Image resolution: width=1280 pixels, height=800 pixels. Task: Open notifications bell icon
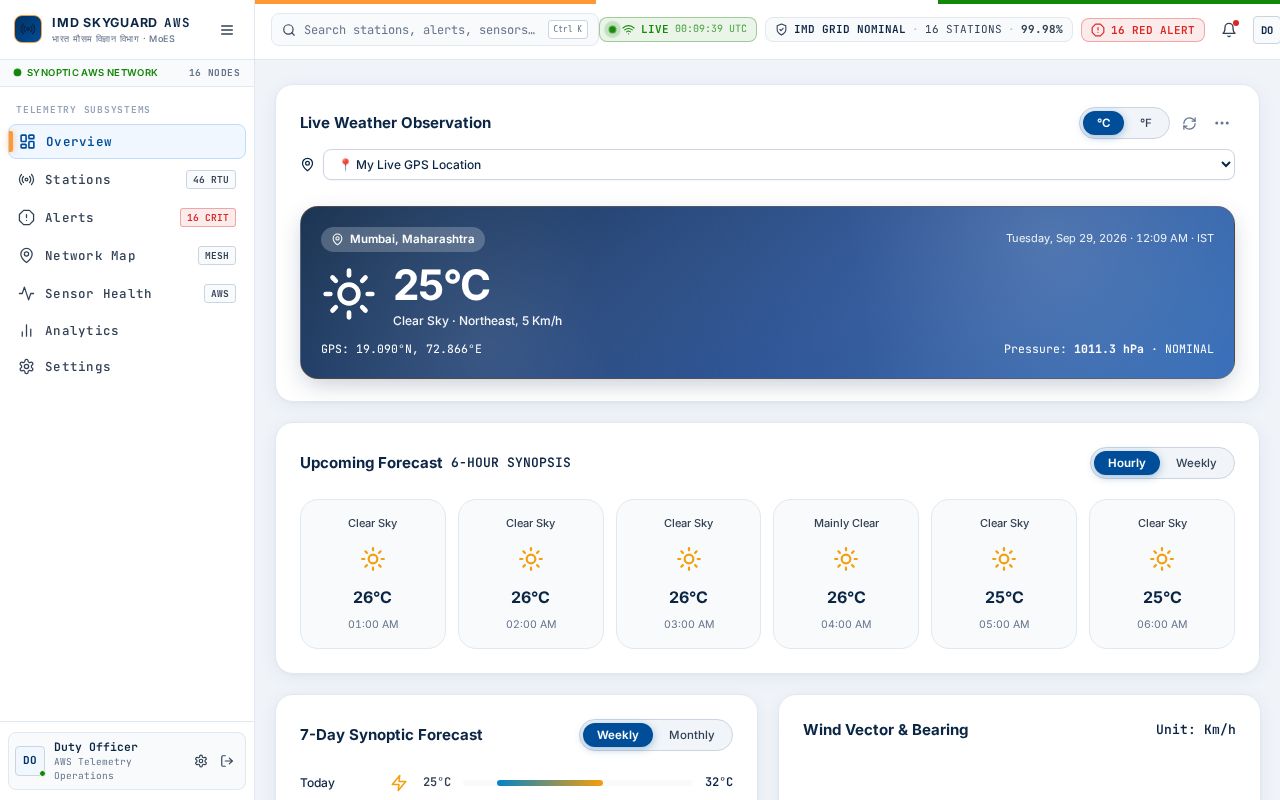coord(1229,30)
